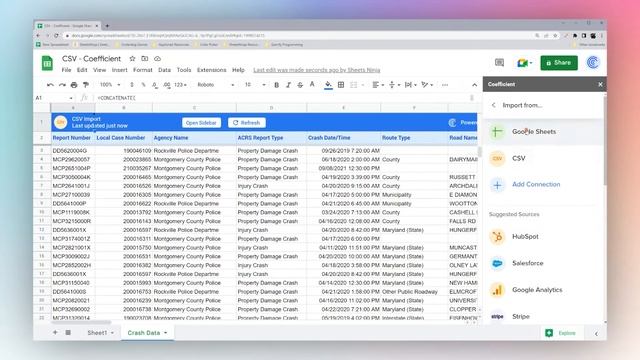
Task: Click inside the formula bar input
Action: coord(282,98)
